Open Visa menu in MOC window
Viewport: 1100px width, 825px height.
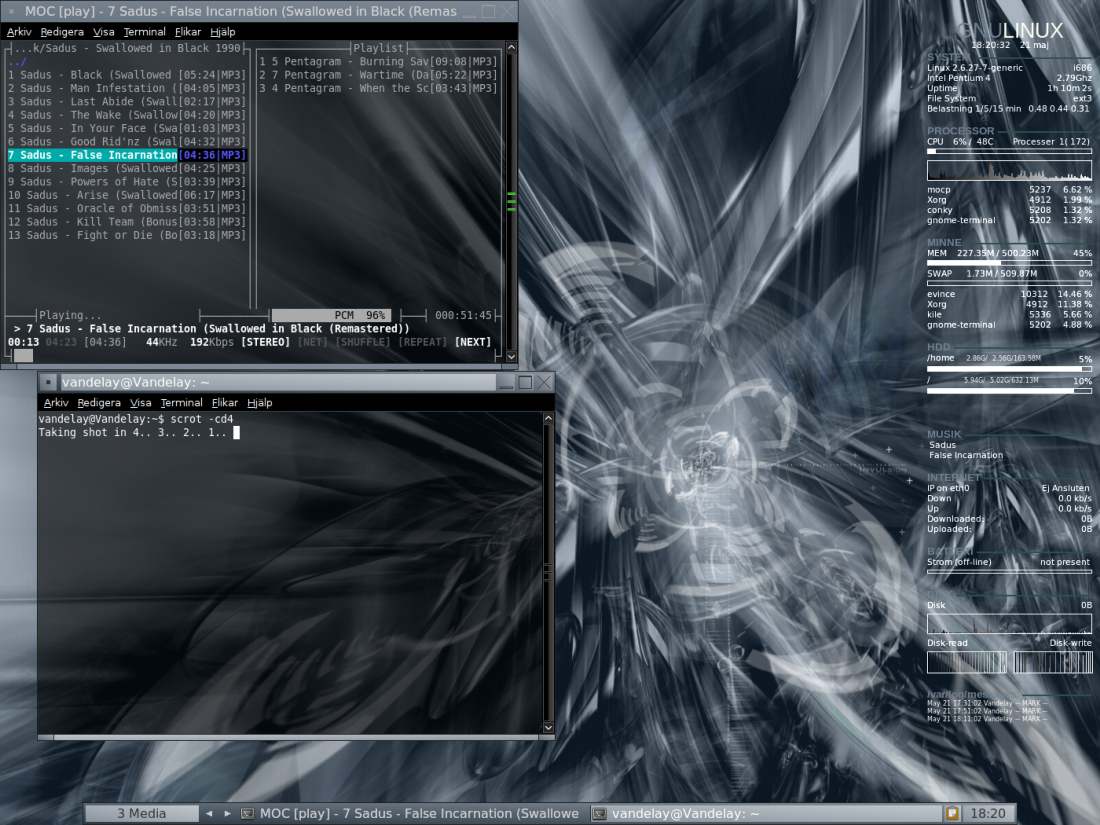point(103,32)
